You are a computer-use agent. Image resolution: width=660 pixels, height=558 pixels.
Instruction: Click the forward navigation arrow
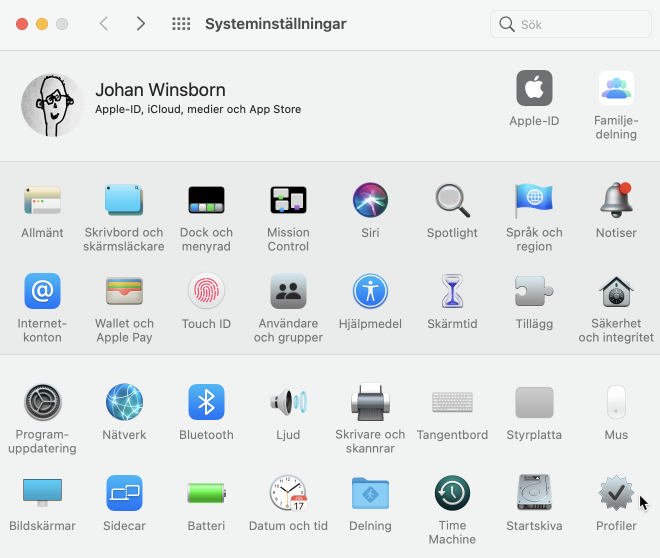coord(141,24)
